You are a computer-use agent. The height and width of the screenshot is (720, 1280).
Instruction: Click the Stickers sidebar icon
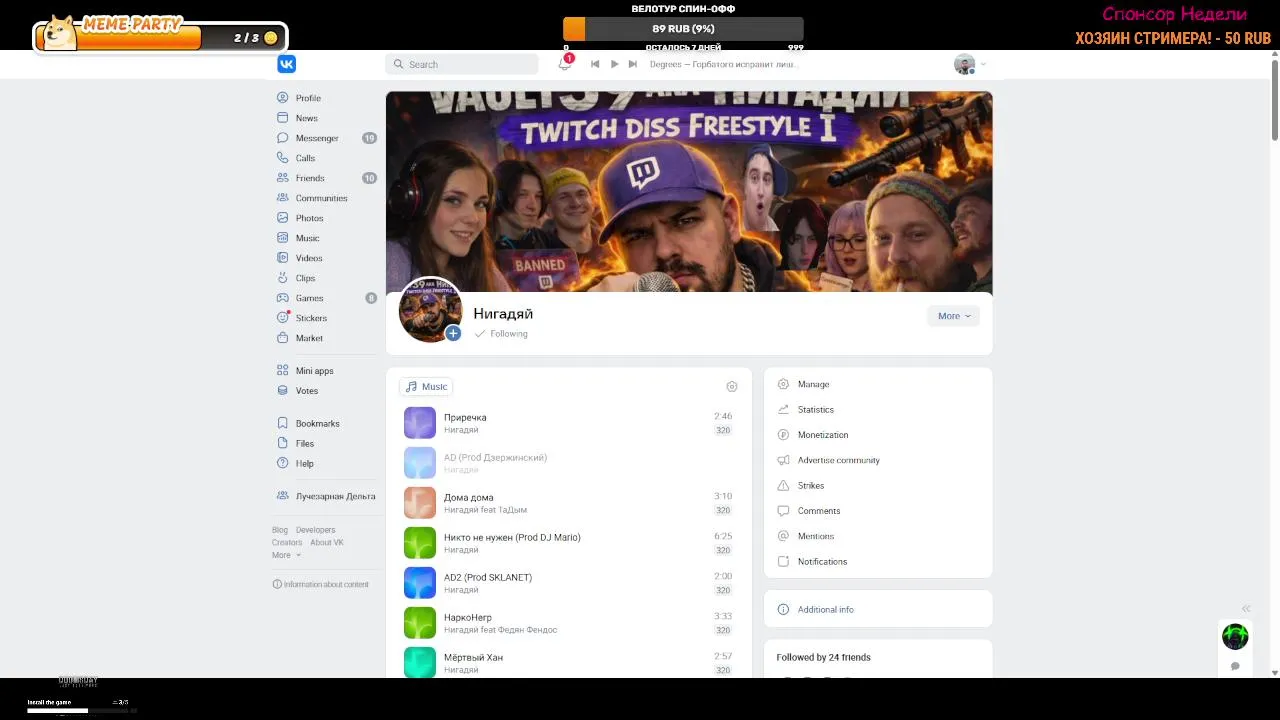pos(283,318)
